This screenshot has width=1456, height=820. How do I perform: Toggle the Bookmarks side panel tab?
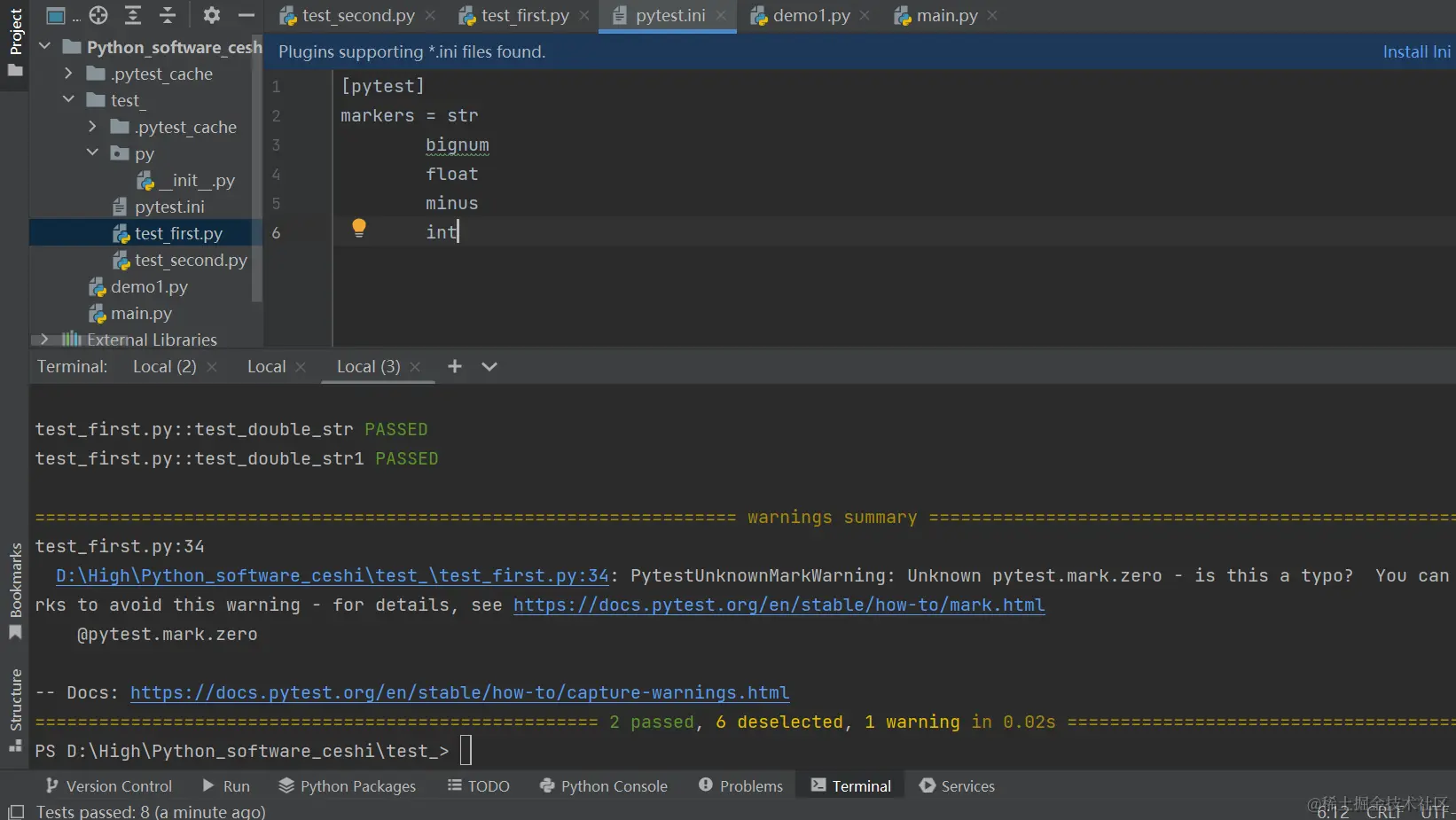click(15, 590)
